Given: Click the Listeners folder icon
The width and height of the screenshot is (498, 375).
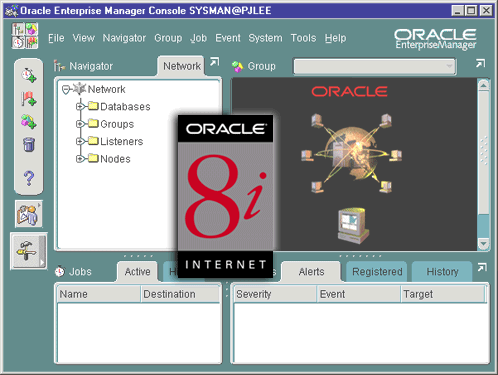Looking at the screenshot, I should [94, 141].
